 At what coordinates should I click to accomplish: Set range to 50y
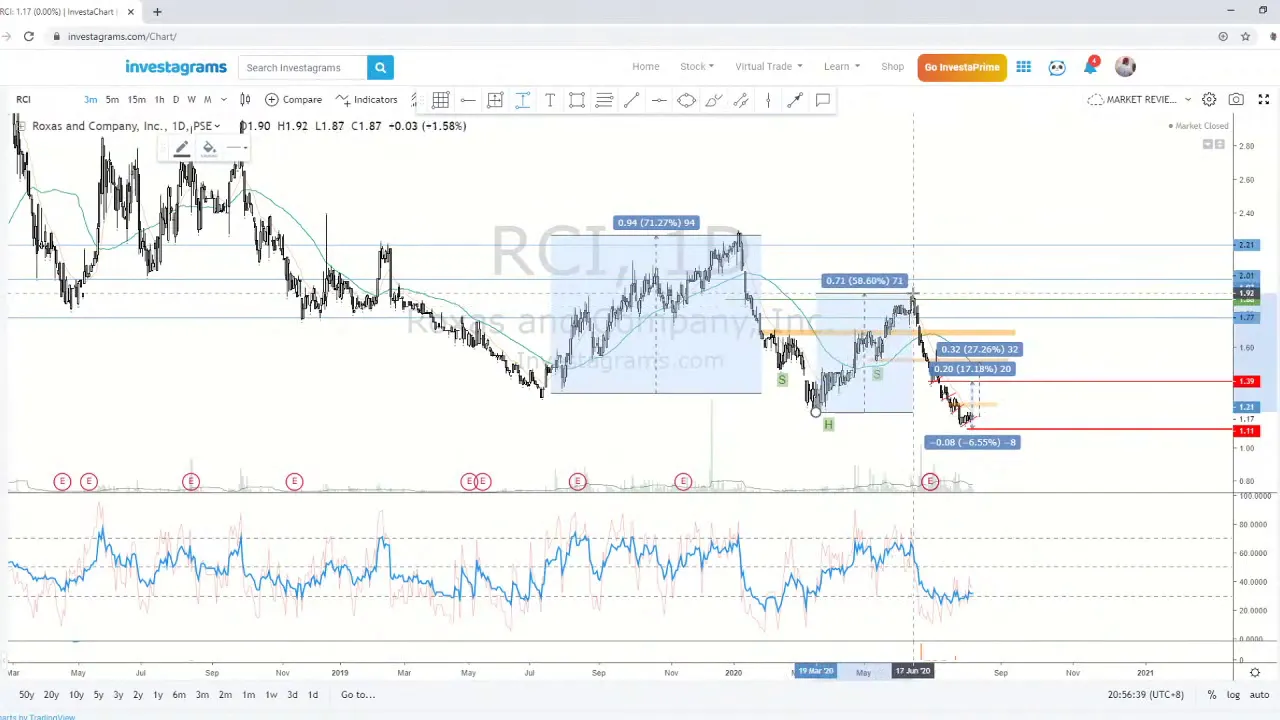coord(26,695)
